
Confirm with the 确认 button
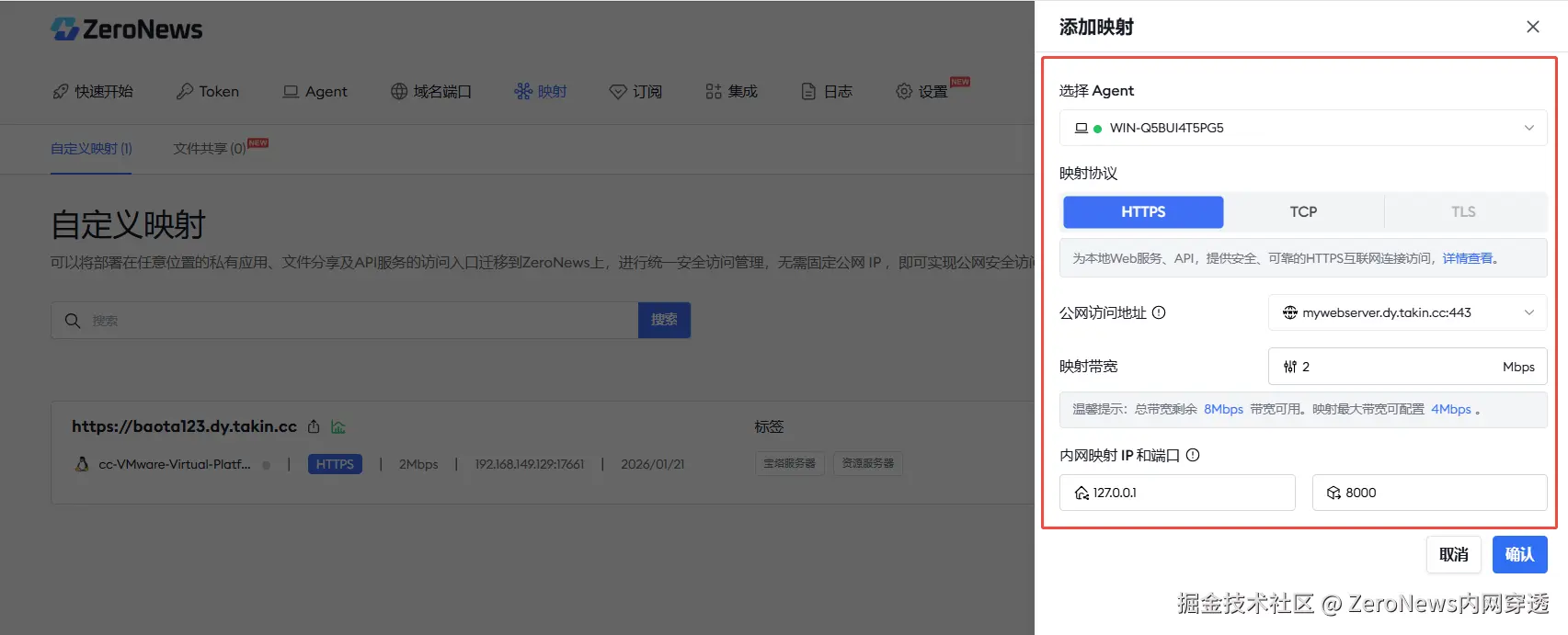coord(1519,554)
